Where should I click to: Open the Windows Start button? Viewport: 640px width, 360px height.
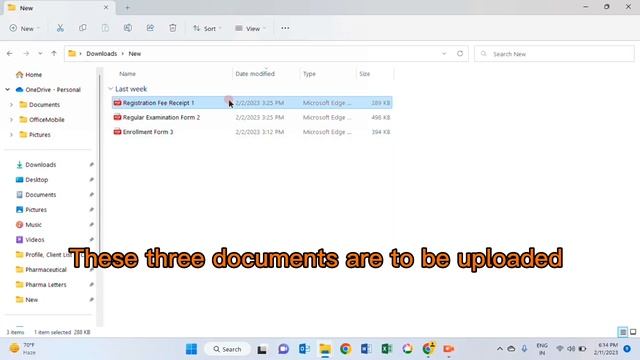click(x=191, y=349)
